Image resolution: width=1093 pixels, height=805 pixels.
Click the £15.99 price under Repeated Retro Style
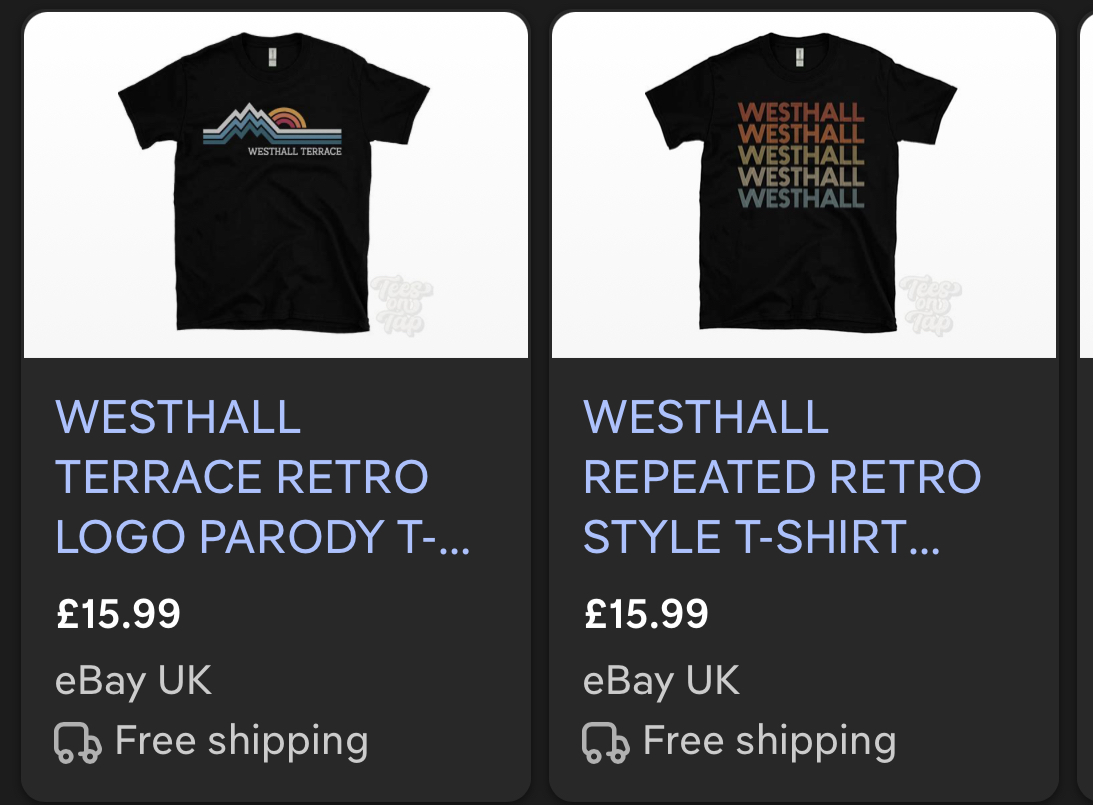click(x=646, y=613)
